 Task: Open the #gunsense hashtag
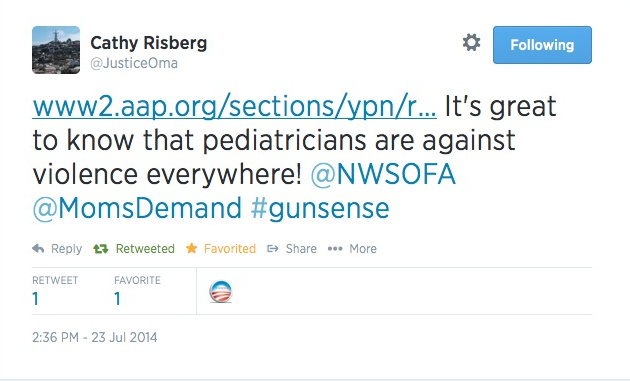(320, 209)
